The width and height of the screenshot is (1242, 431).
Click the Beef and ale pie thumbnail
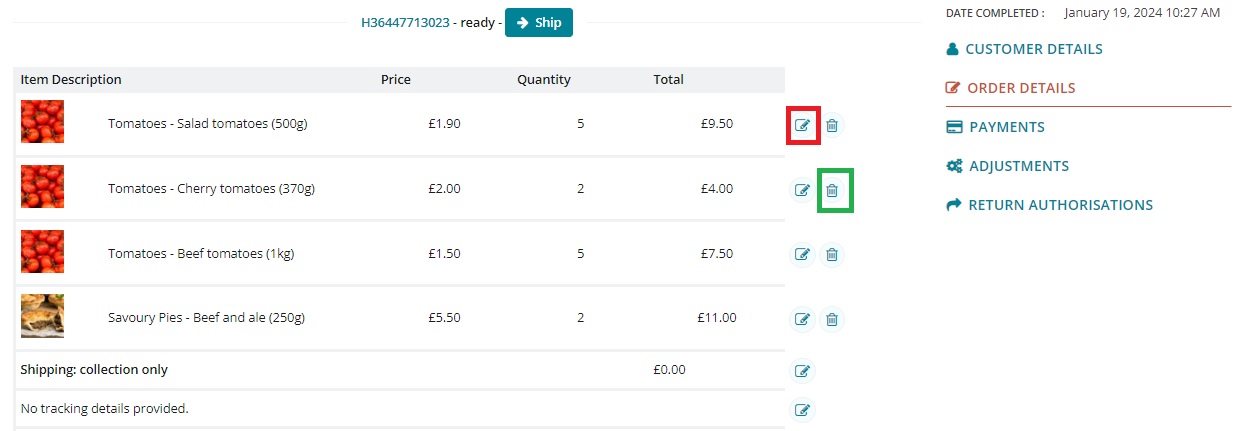tap(42, 316)
